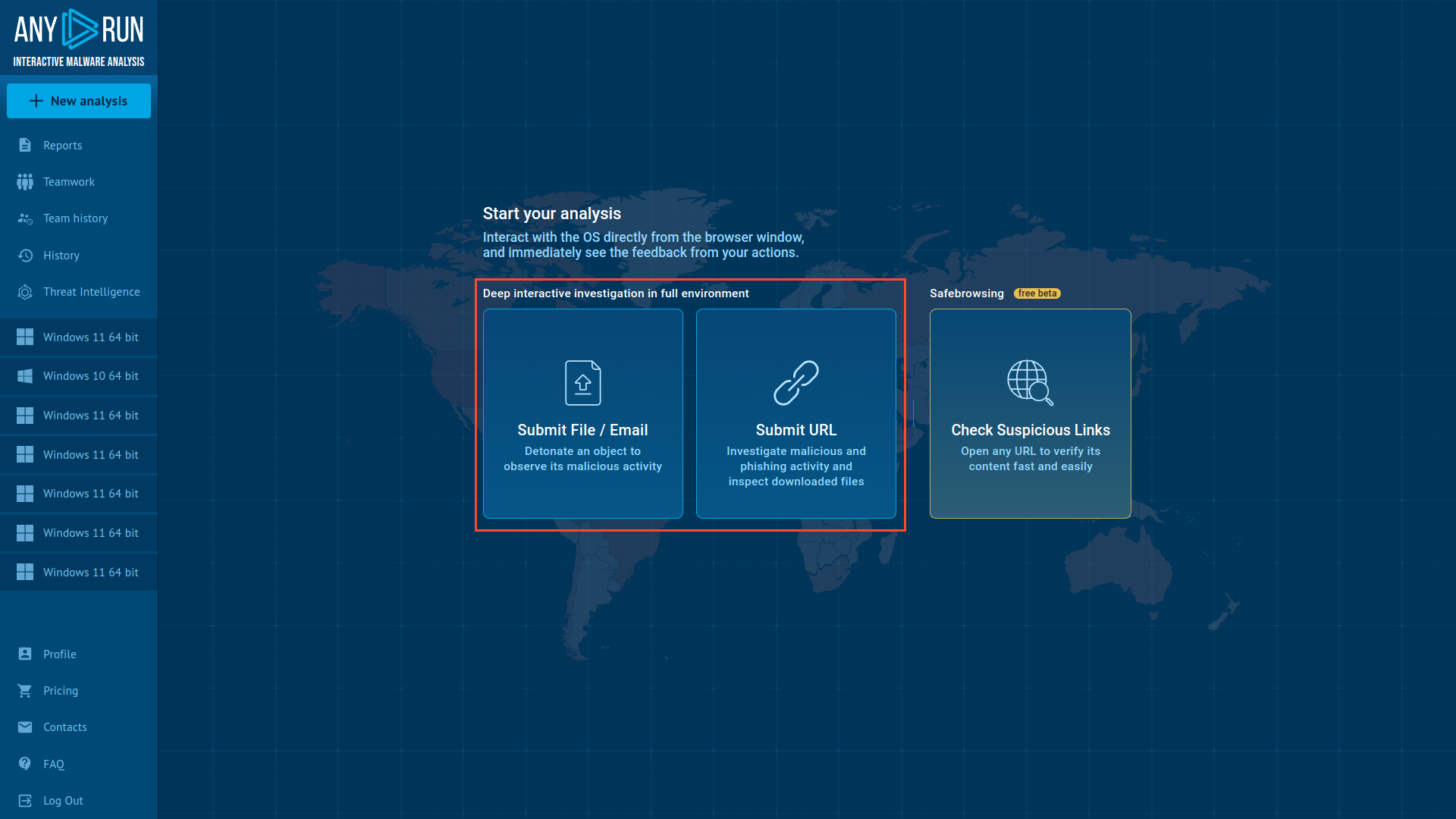Open the Reports document icon
Image resolution: width=1456 pixels, height=819 pixels.
click(25, 145)
